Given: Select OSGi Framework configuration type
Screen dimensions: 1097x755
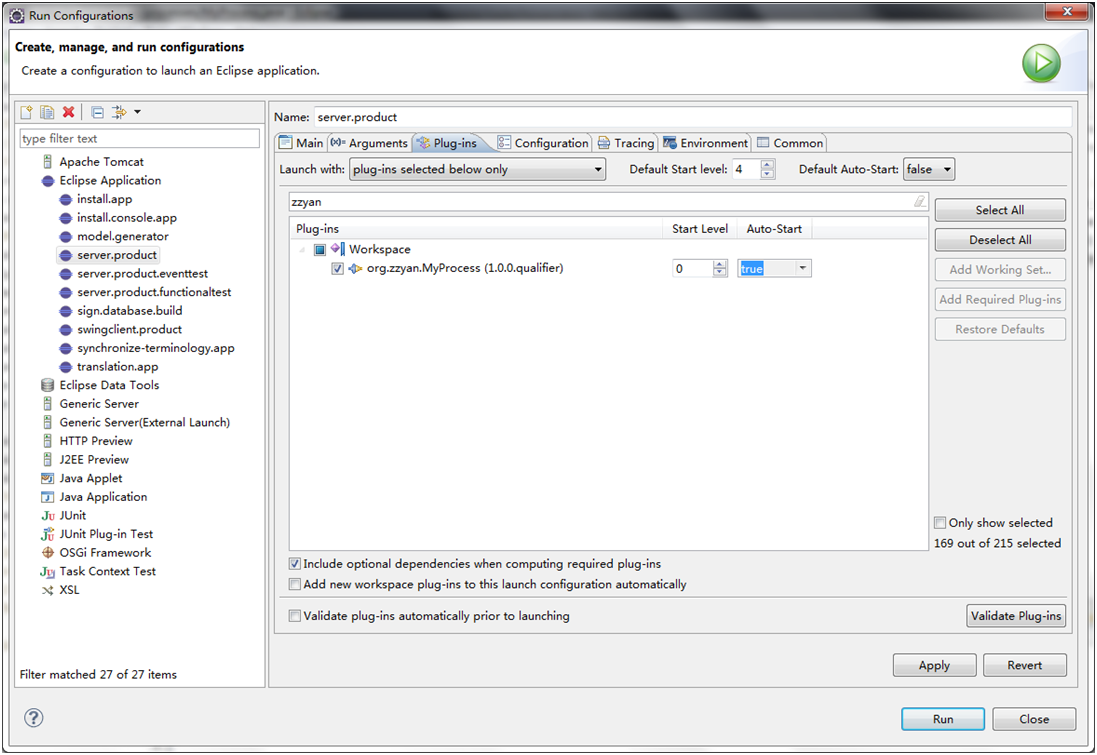Looking at the screenshot, I should tap(105, 553).
